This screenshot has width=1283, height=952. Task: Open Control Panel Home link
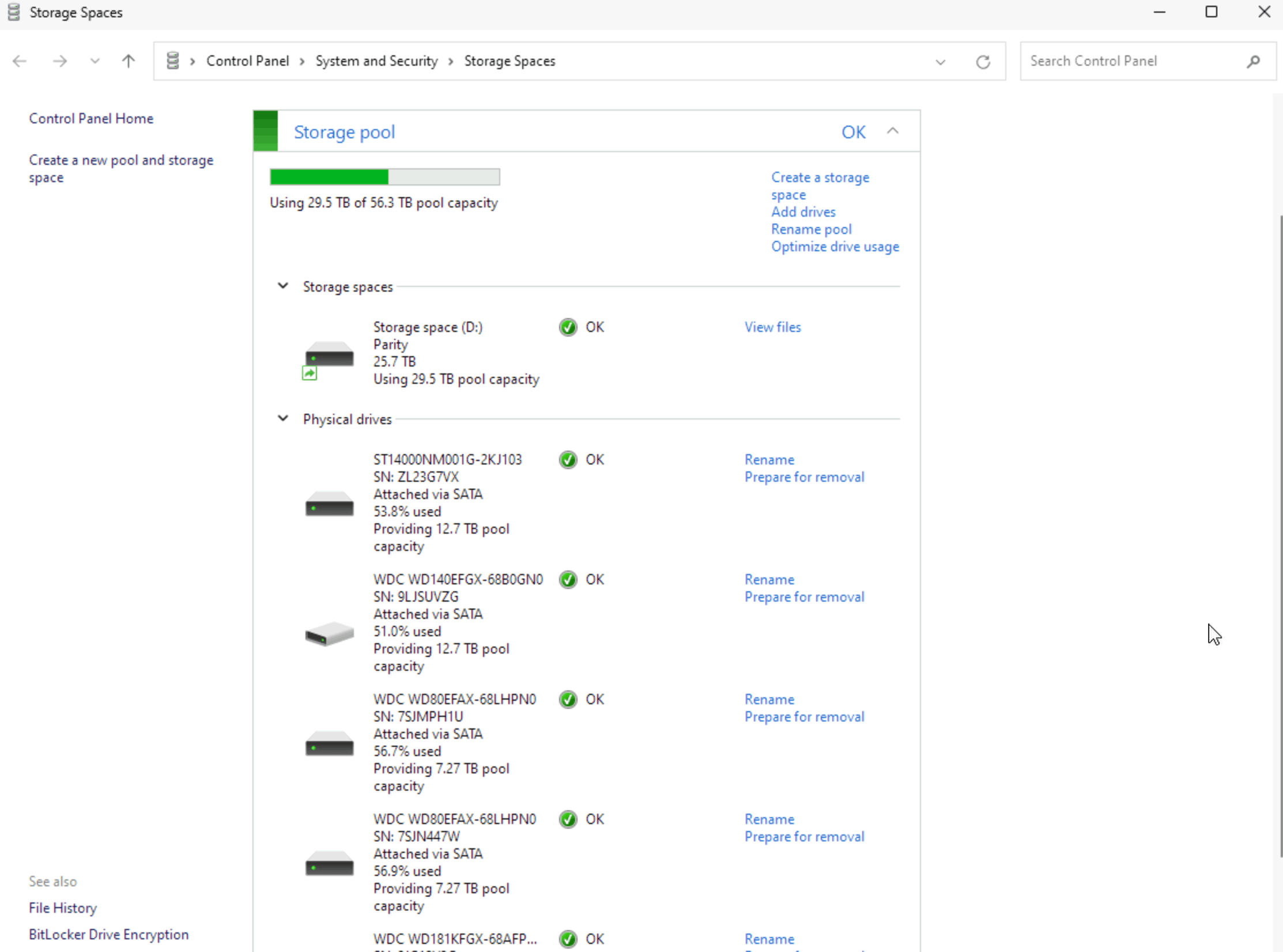coord(91,118)
